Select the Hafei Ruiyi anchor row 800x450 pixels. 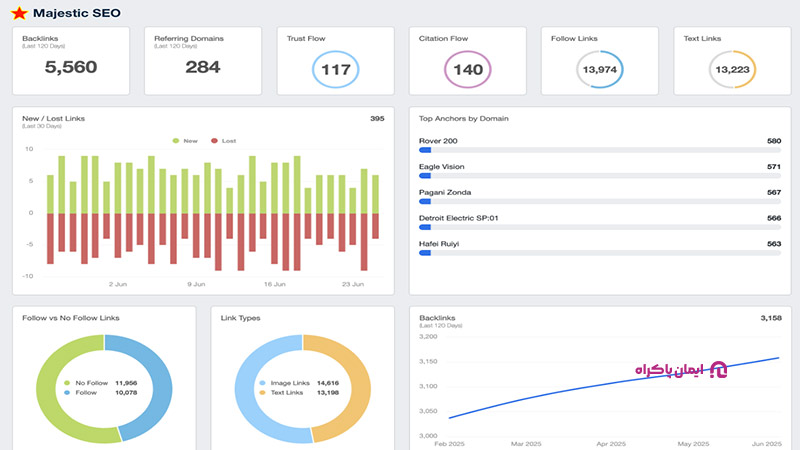click(600, 248)
